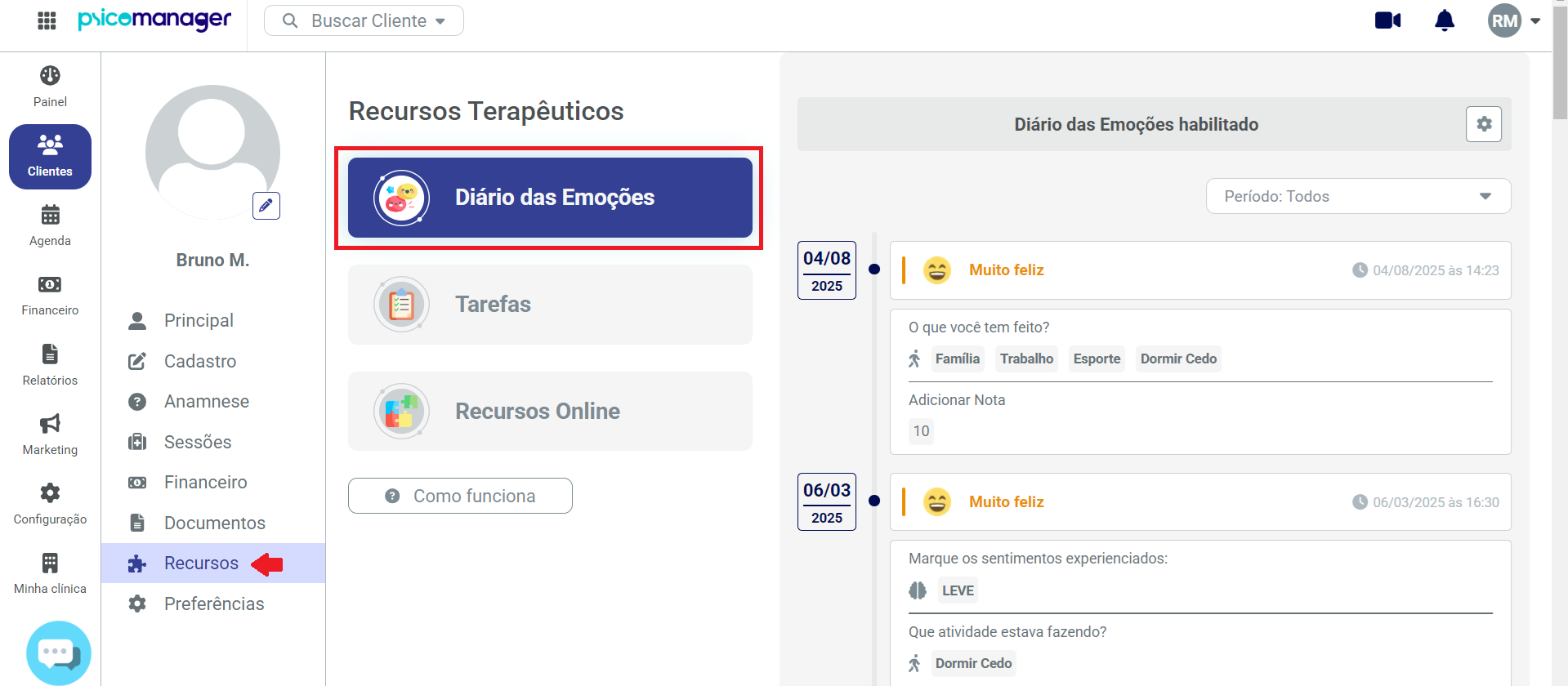Open the Período: Todos dropdown
Image resolution: width=1568 pixels, height=686 pixels.
point(1358,196)
